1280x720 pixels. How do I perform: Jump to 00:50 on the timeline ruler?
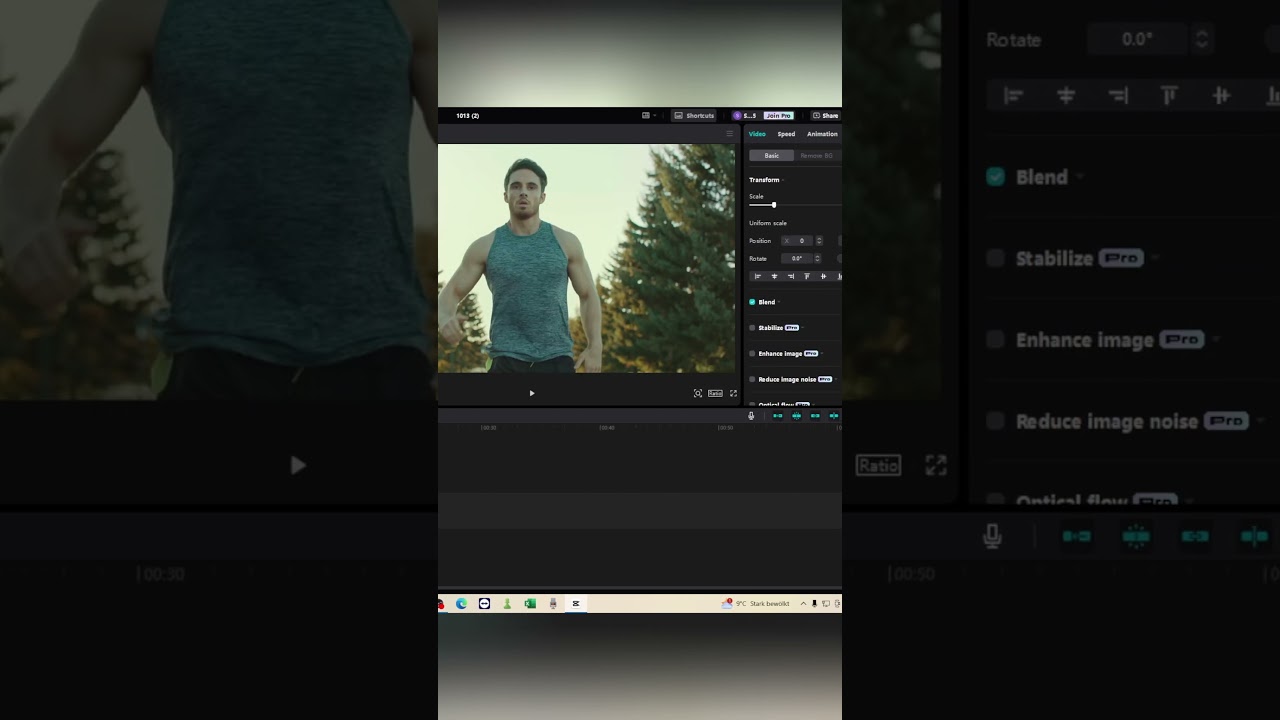click(725, 428)
